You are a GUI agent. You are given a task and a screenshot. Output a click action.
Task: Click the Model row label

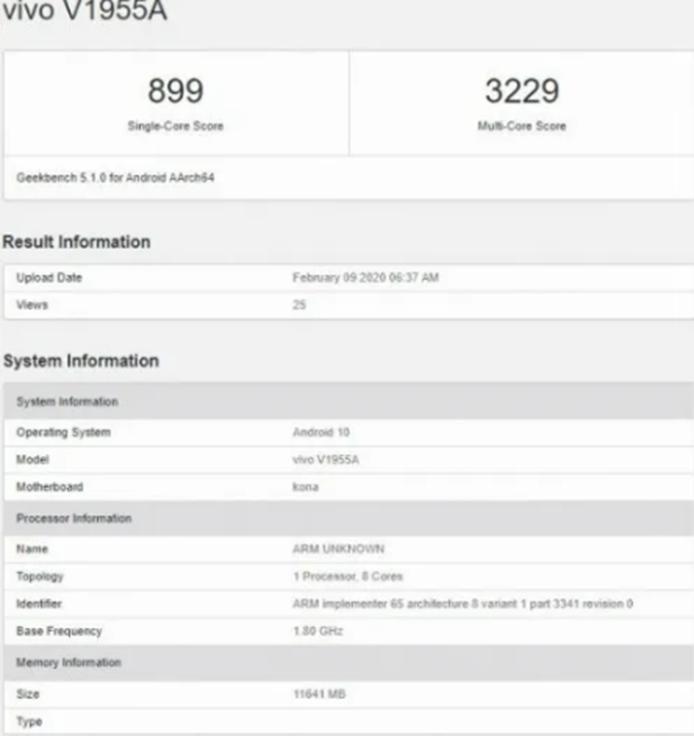pyautogui.click(x=32, y=460)
